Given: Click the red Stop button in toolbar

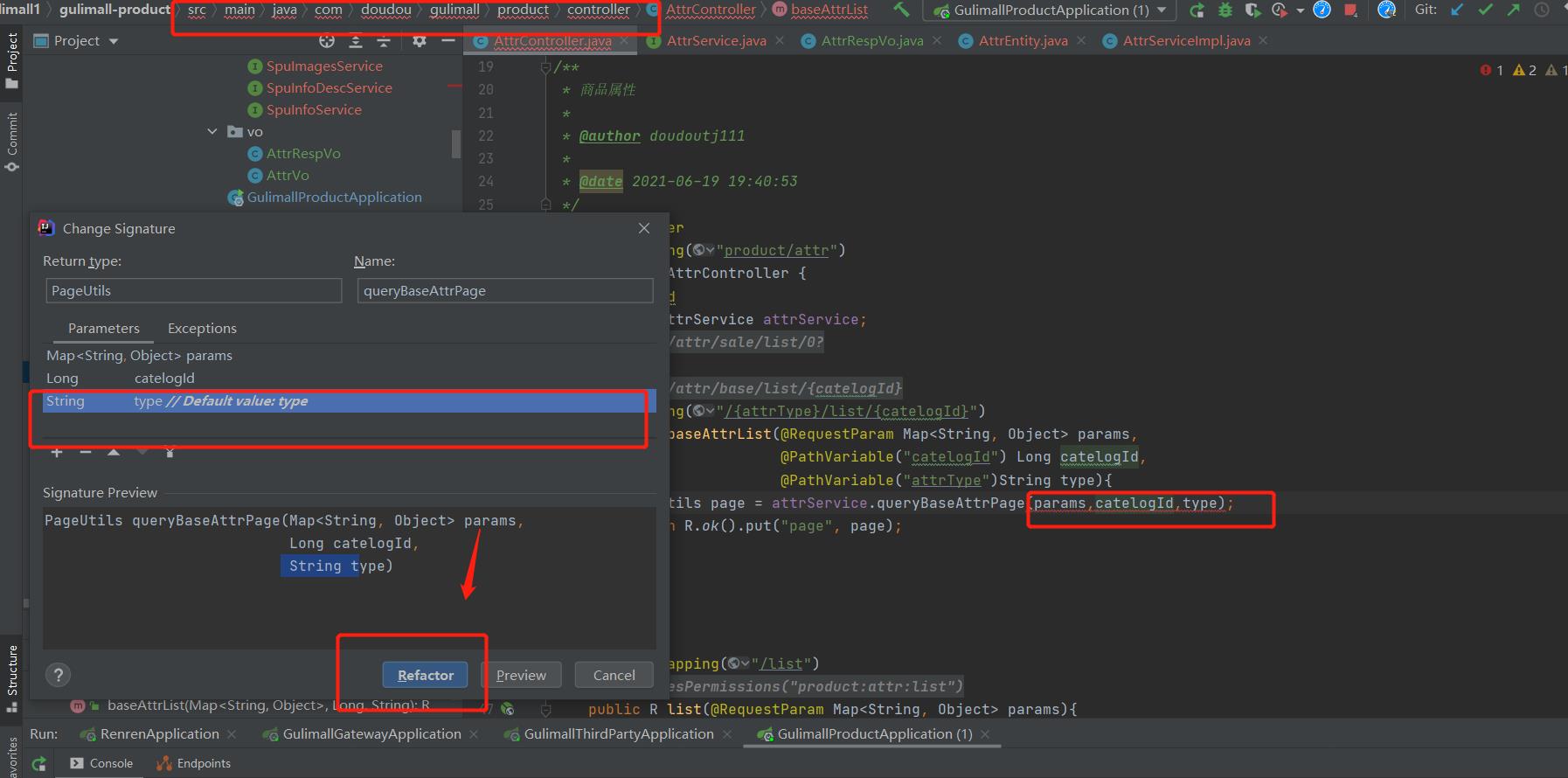Looking at the screenshot, I should (x=1350, y=10).
